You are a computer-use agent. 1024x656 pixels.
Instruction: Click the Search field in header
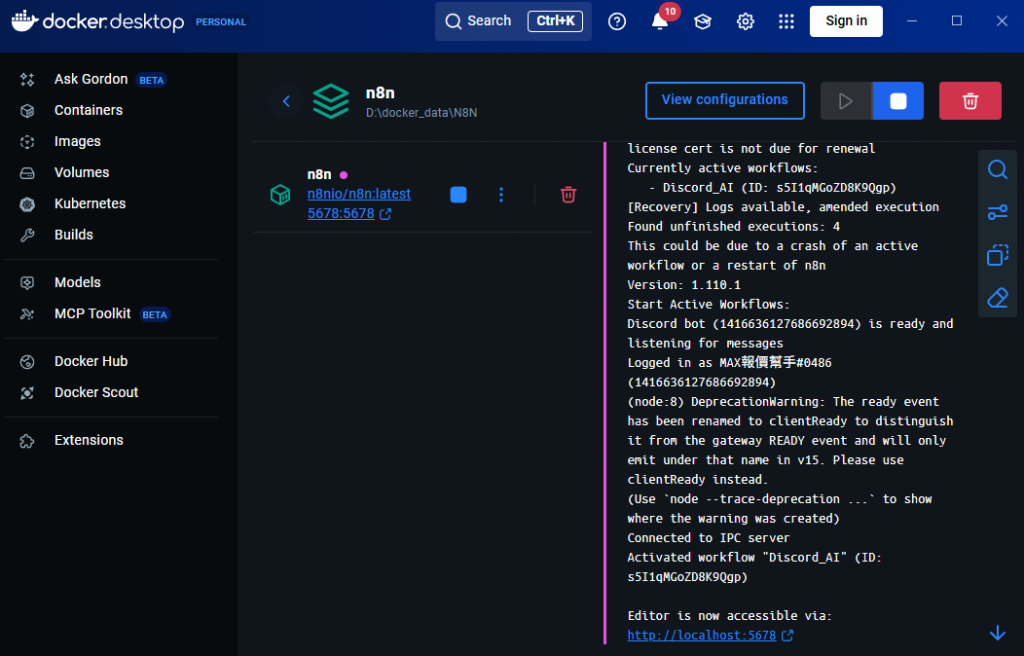[x=513, y=22]
